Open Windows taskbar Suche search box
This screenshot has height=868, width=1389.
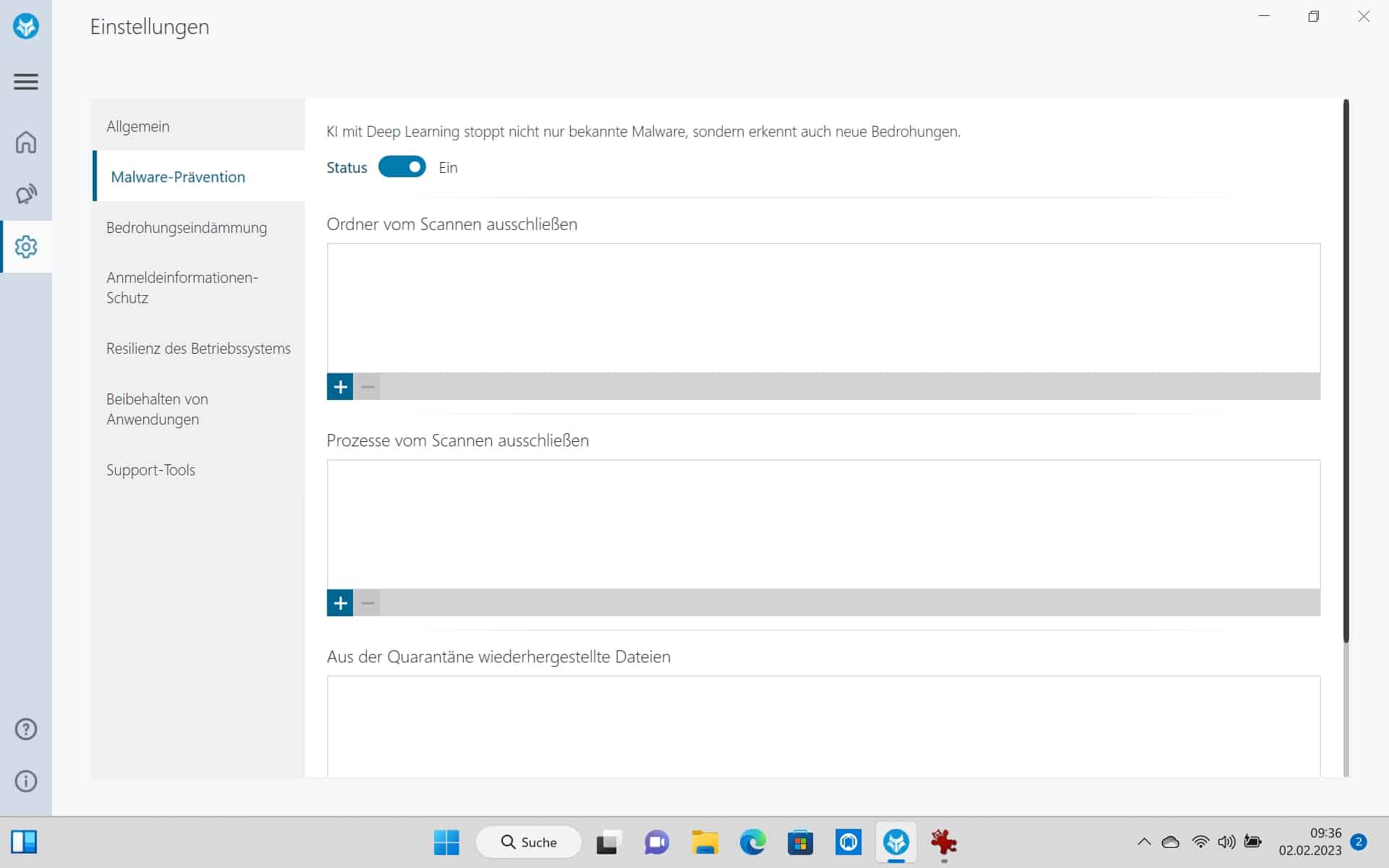point(529,842)
